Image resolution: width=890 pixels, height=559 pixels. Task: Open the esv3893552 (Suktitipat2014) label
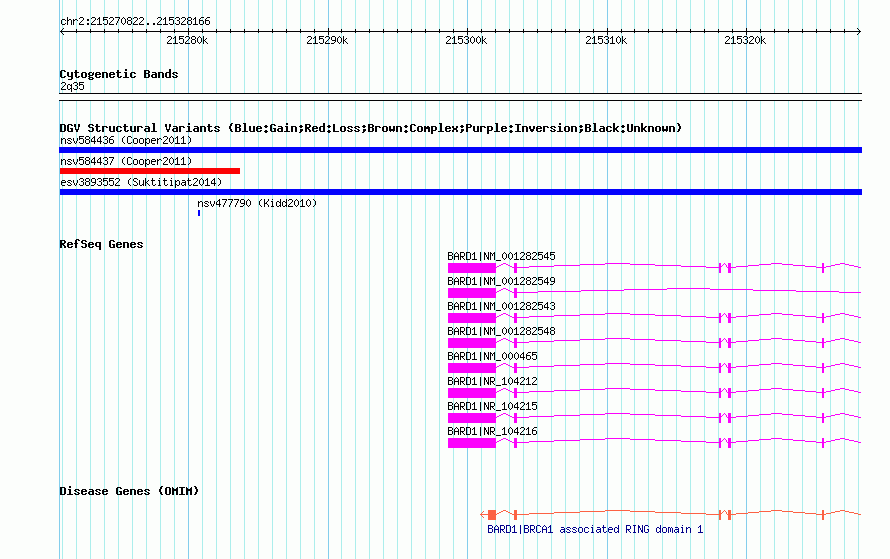pyautogui.click(x=141, y=182)
